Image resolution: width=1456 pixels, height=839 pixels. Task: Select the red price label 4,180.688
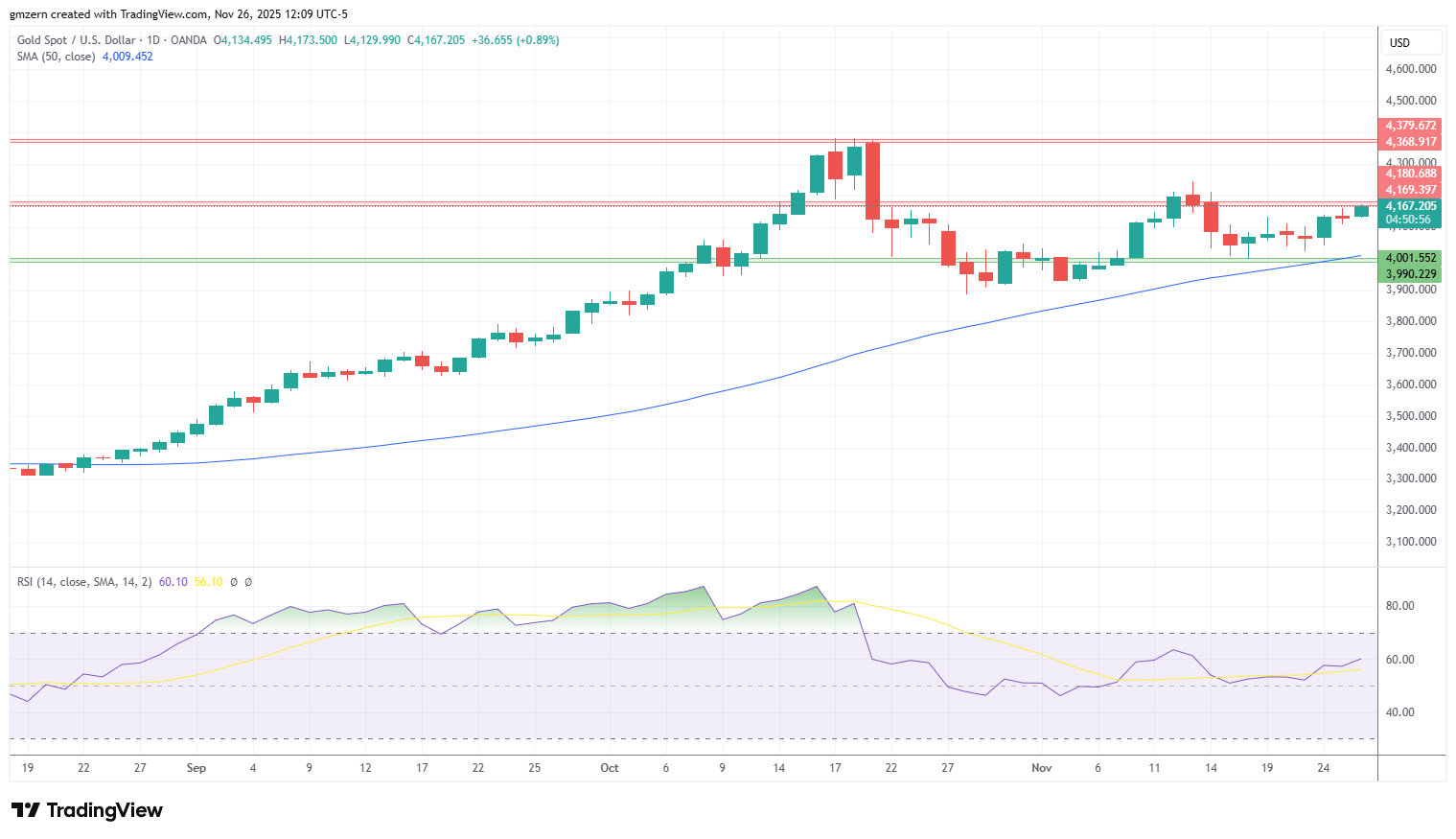pos(1410,174)
